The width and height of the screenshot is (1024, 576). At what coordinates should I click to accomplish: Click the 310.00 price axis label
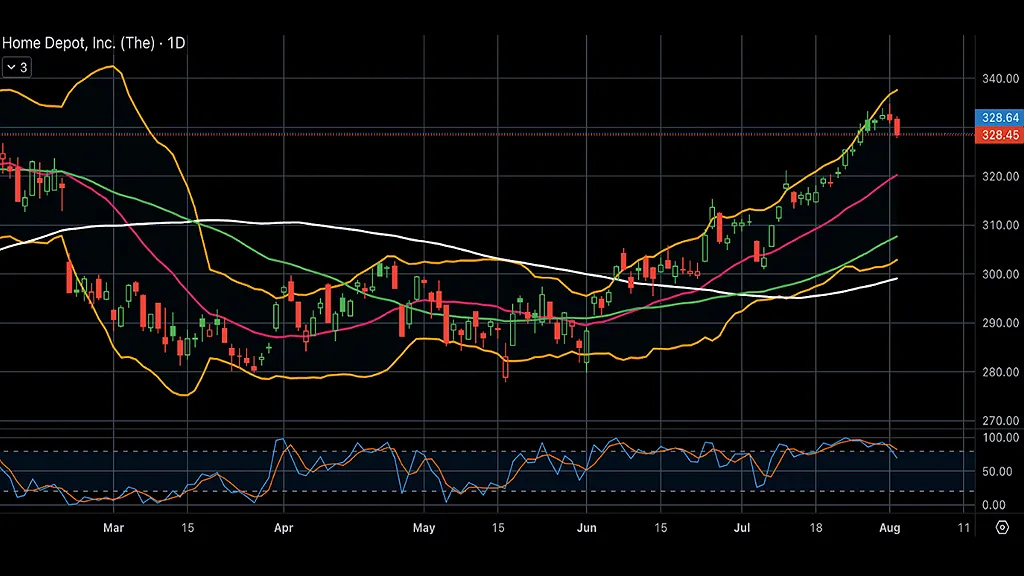1000,225
